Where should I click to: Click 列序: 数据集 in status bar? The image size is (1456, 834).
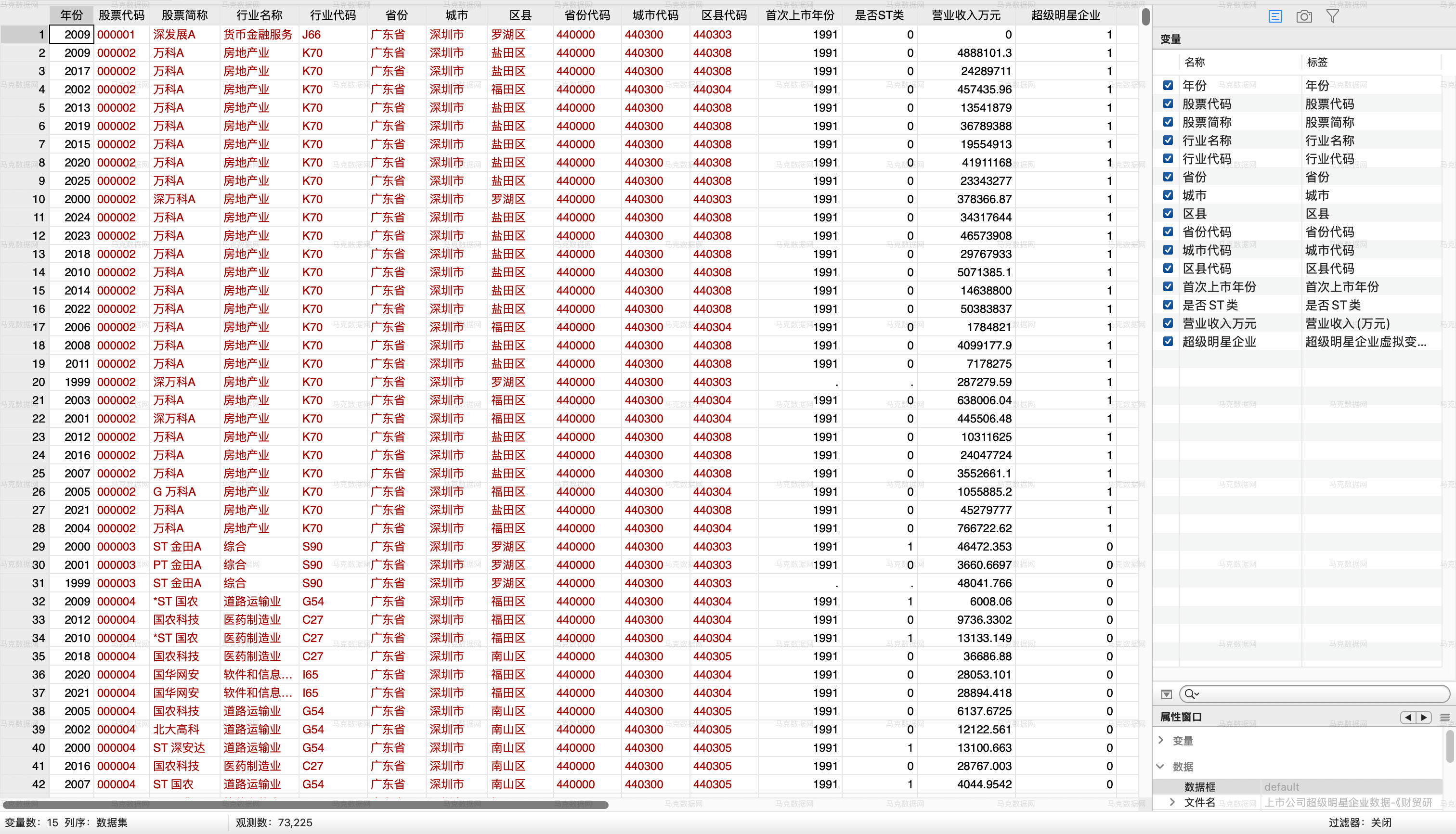tap(96, 822)
